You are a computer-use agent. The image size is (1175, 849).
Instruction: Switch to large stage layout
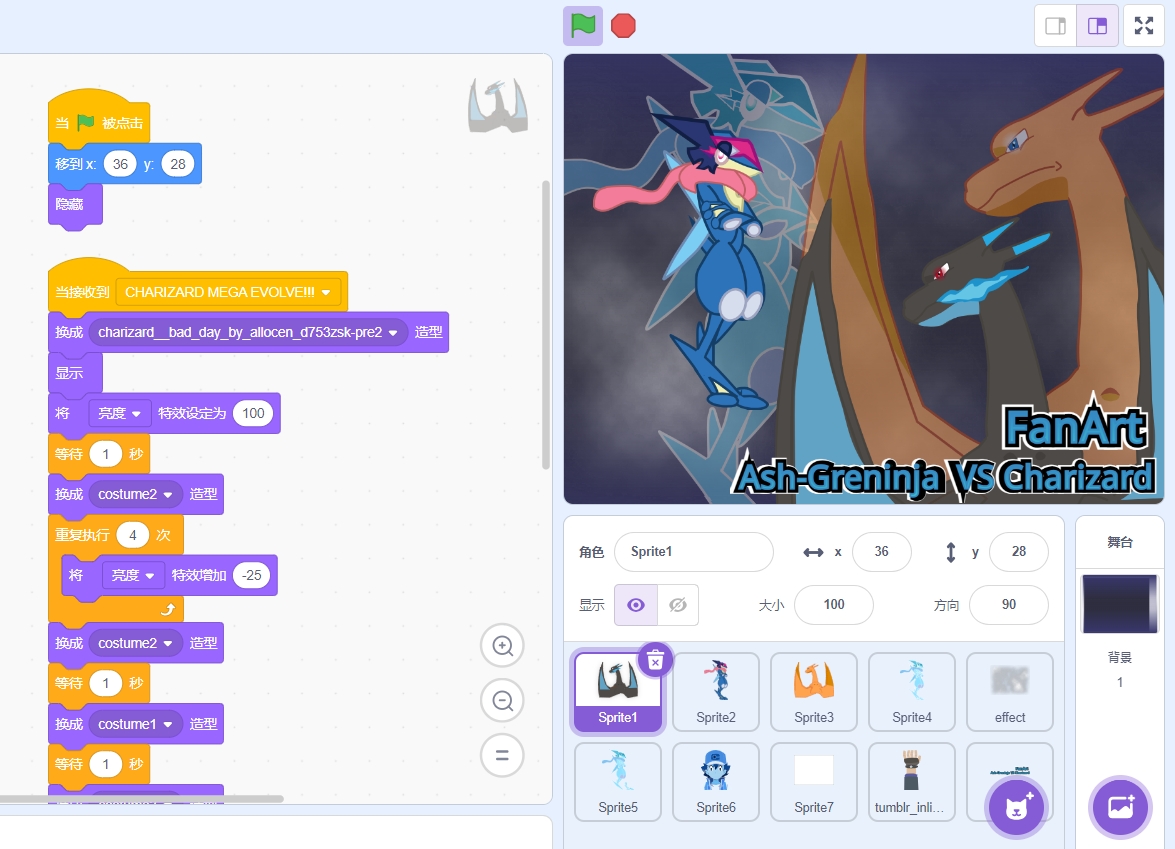(x=1097, y=26)
